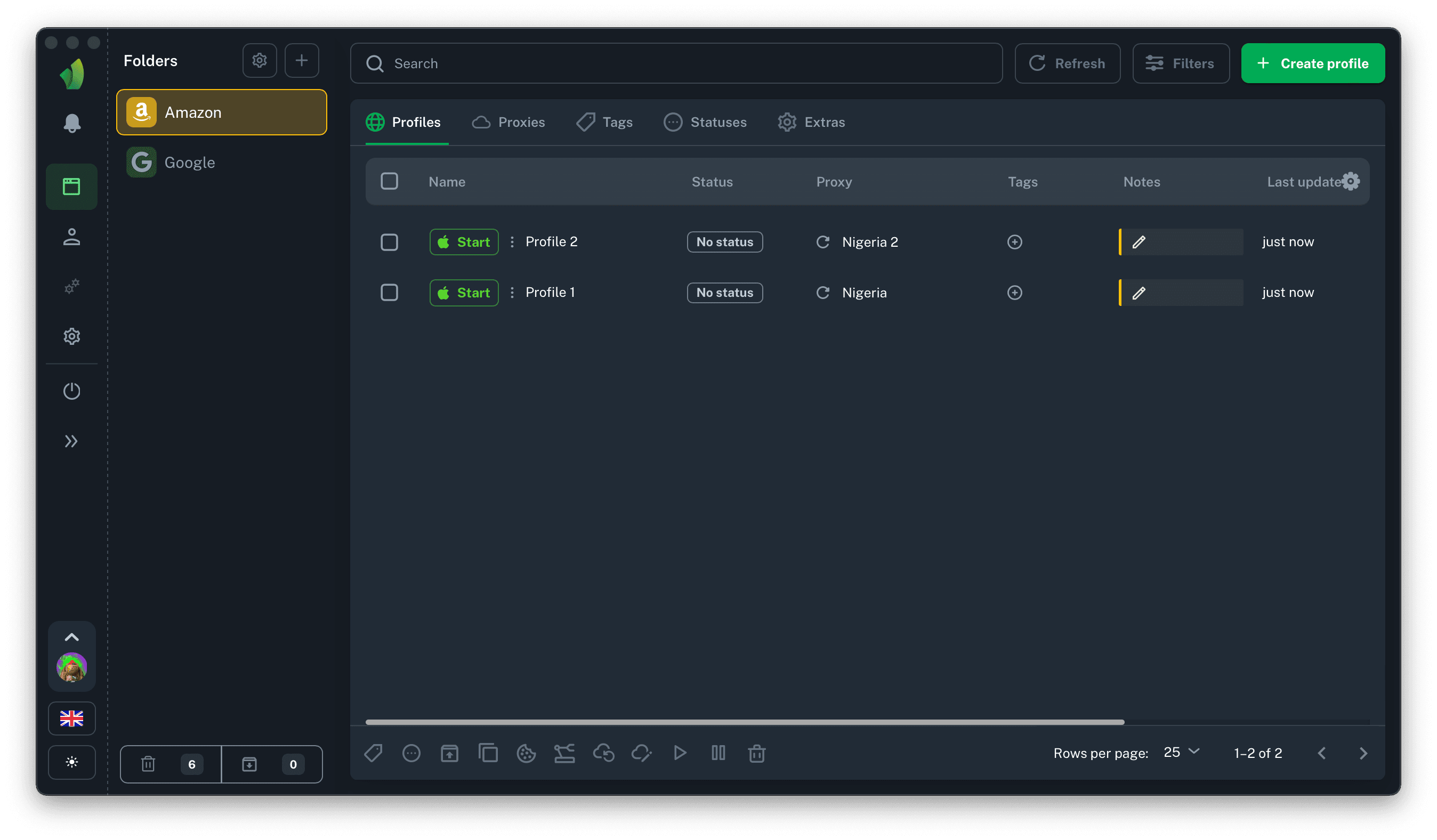Click the cookie icon in bottom toolbar

click(x=526, y=753)
